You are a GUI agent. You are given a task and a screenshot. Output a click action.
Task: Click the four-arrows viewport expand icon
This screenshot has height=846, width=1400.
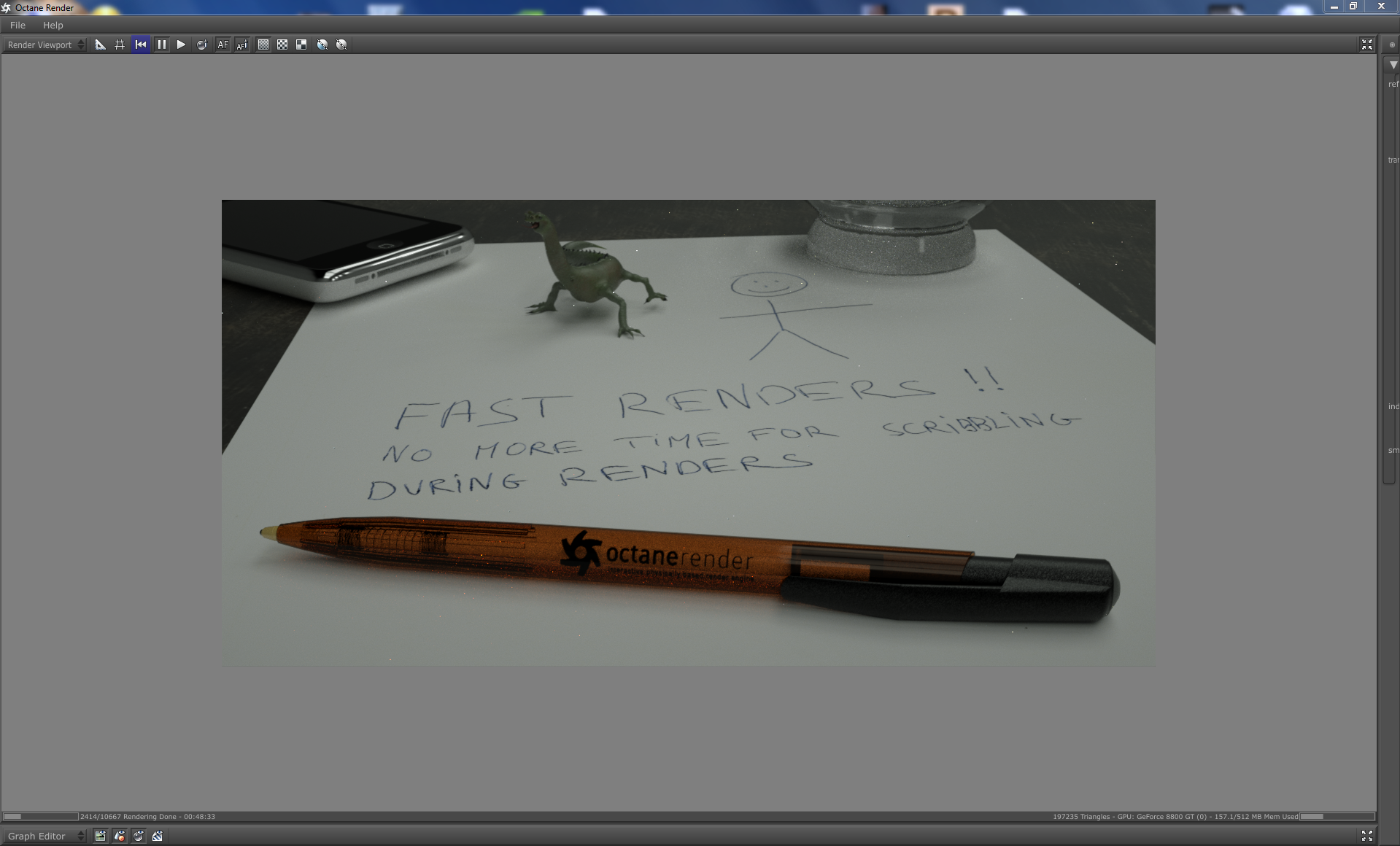click(x=1367, y=44)
